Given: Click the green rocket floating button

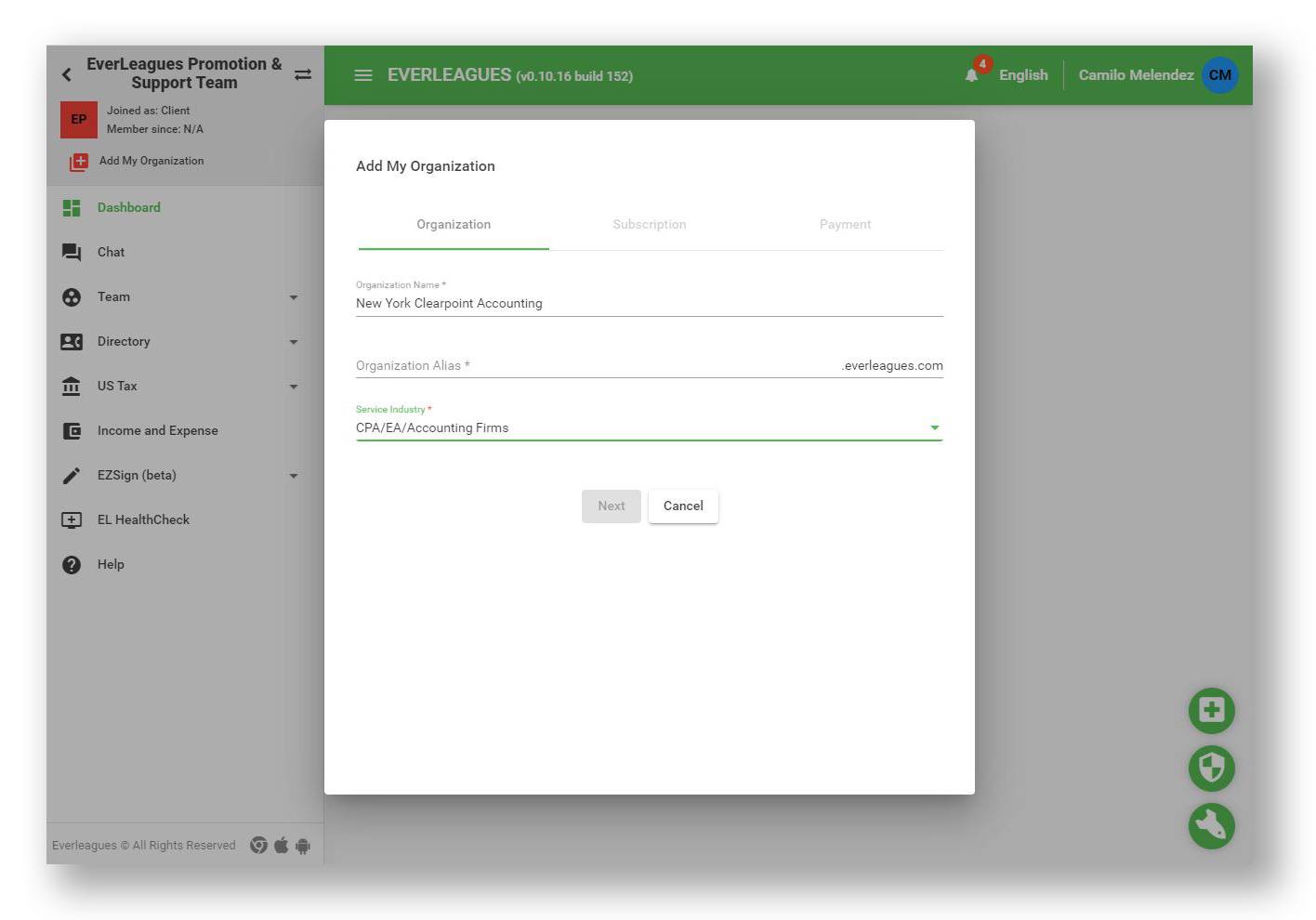Looking at the screenshot, I should click(1211, 826).
